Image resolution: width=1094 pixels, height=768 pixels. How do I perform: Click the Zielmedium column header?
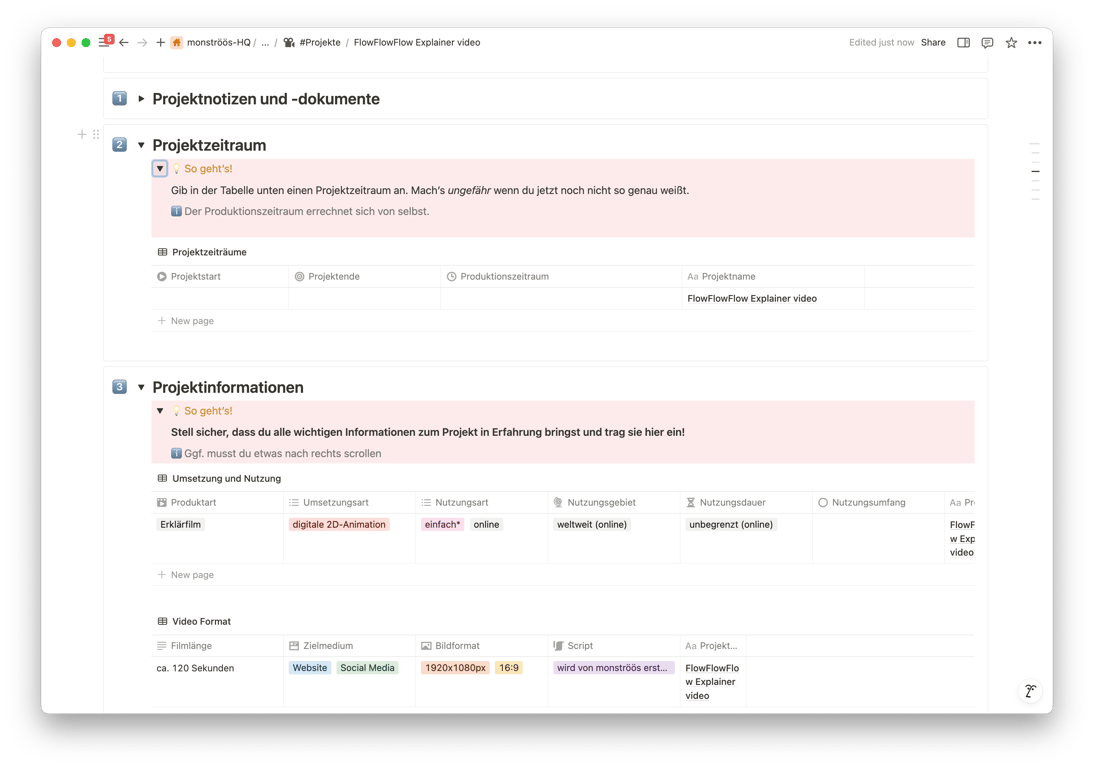pyautogui.click(x=349, y=646)
